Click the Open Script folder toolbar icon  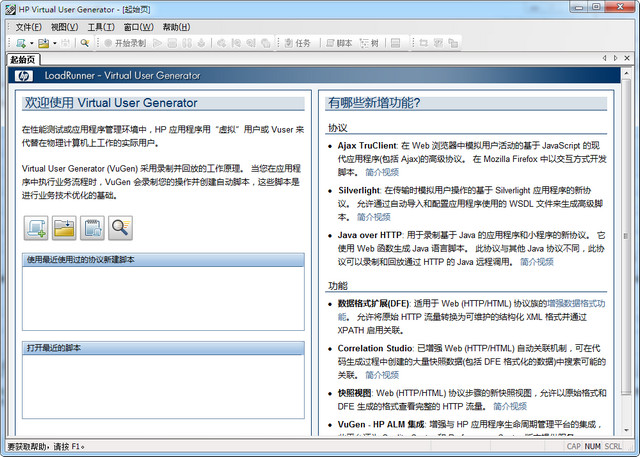pos(43,43)
